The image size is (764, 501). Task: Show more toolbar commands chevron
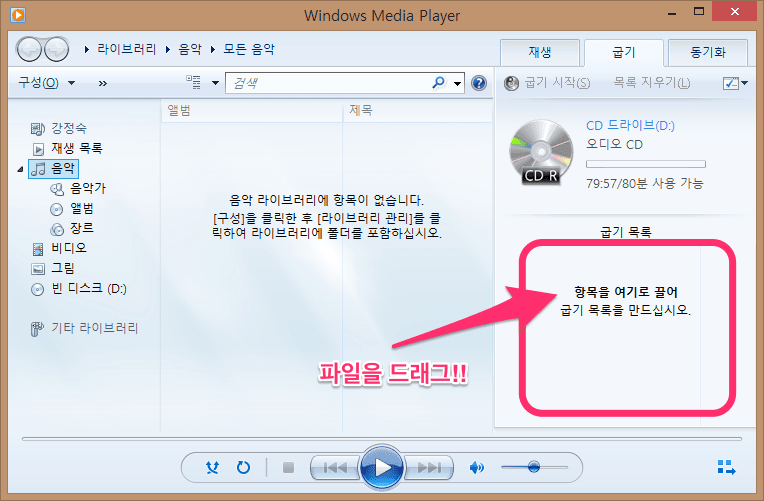(102, 83)
